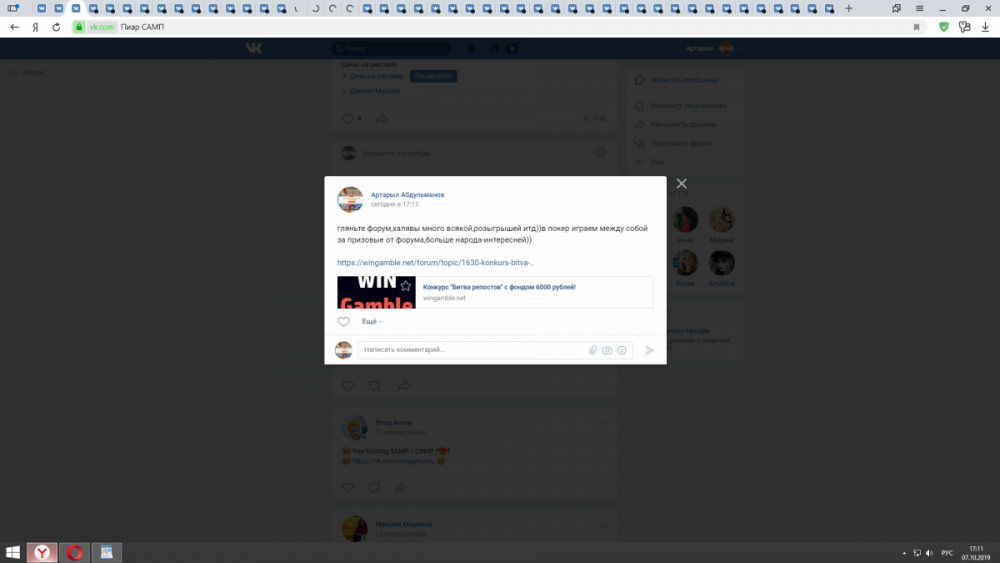Viewport: 1000px width, 563px height.
Task: Open a new browser tab
Action: 848,8
